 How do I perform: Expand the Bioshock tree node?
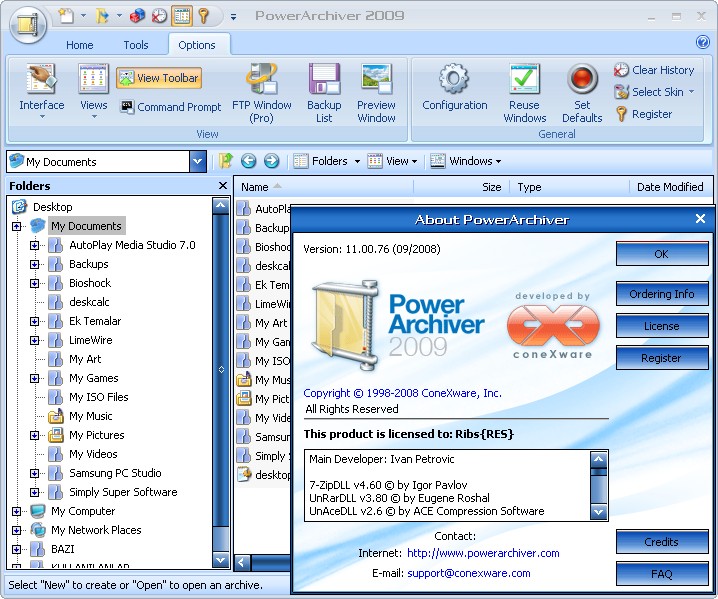pyautogui.click(x=34, y=283)
